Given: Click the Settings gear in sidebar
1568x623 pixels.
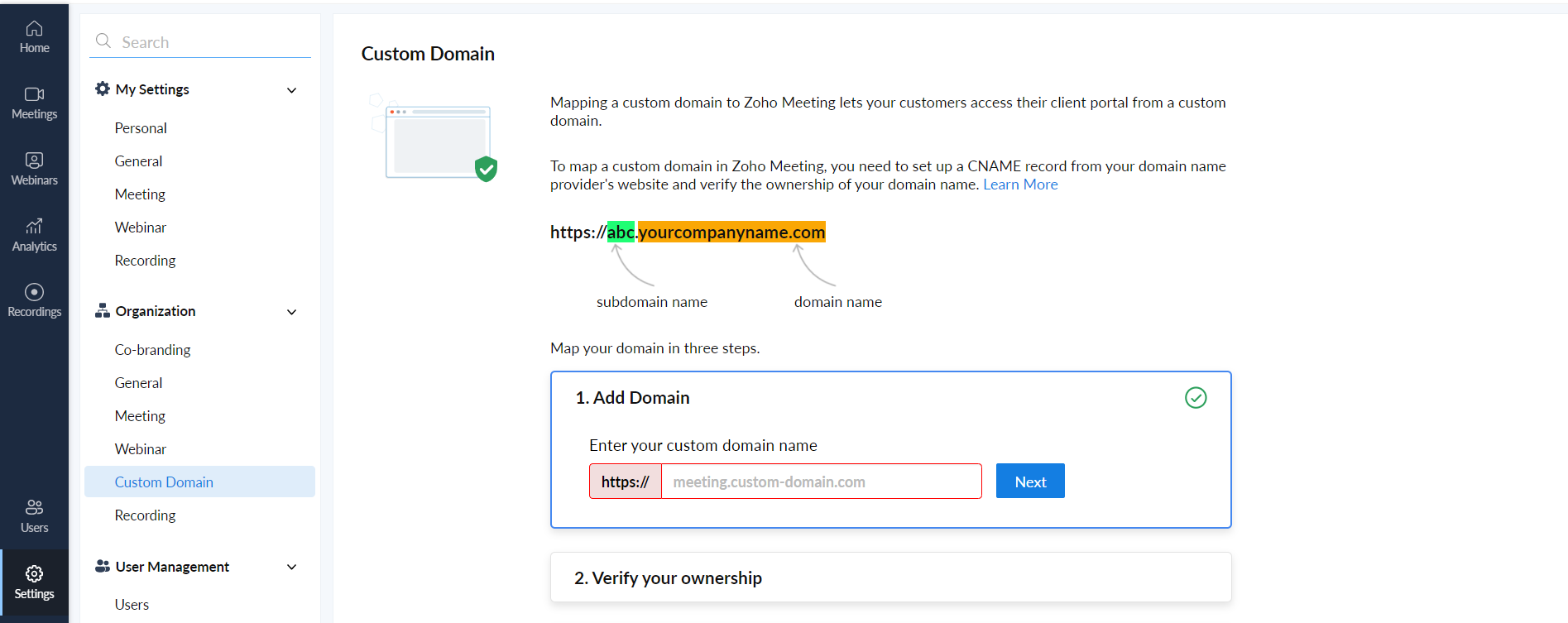Looking at the screenshot, I should pos(34,582).
